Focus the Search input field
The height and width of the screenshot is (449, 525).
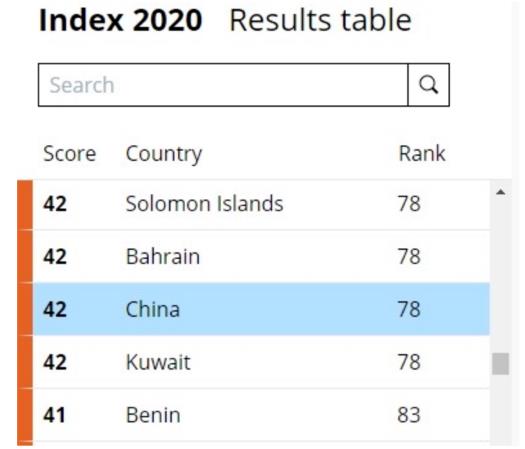click(x=223, y=85)
